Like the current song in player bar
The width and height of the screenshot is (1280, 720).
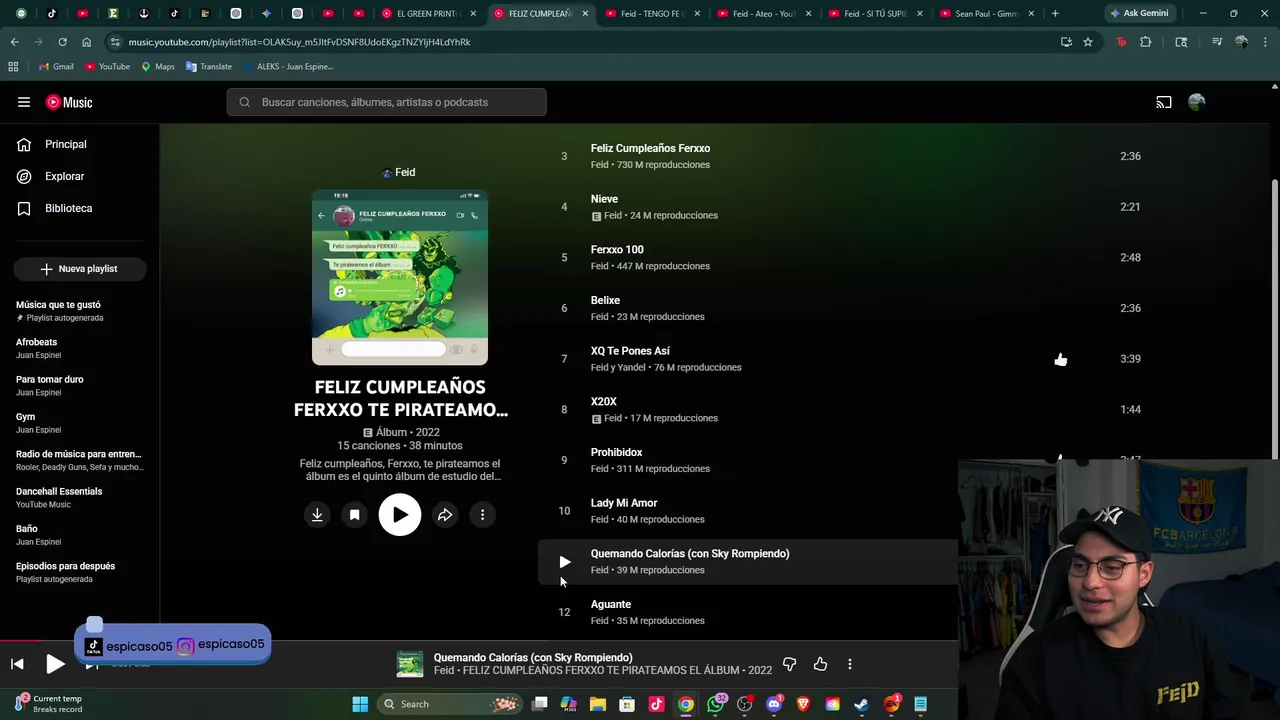820,664
